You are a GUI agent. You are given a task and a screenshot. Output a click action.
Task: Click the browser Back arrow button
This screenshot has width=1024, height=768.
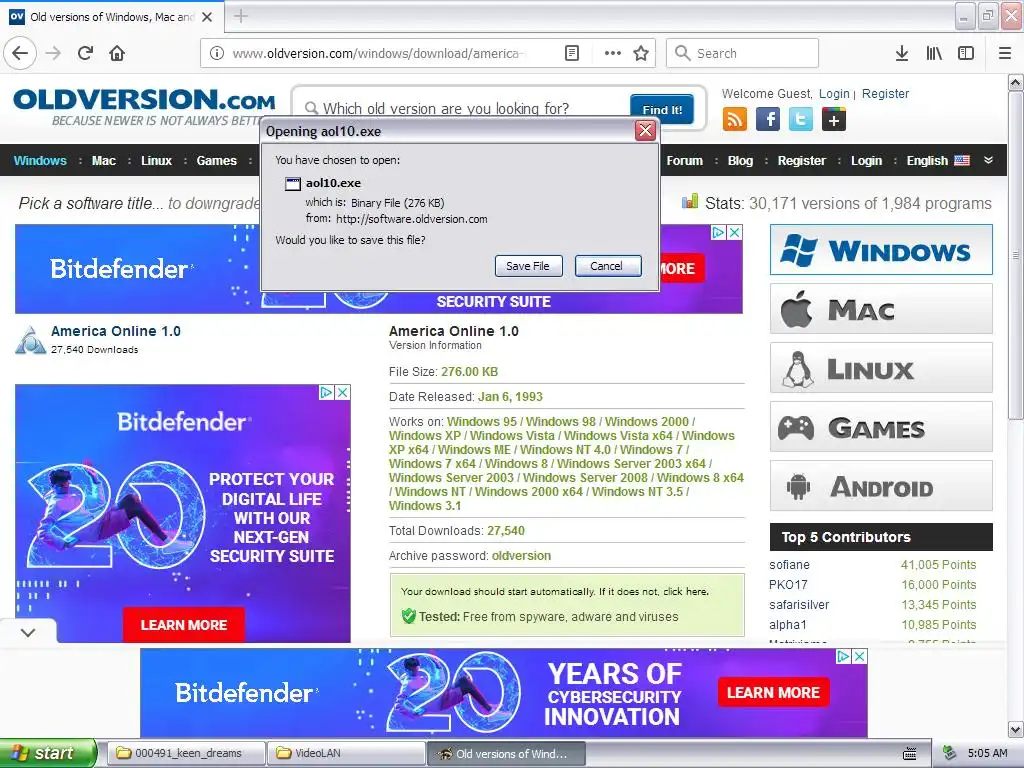pos(20,53)
